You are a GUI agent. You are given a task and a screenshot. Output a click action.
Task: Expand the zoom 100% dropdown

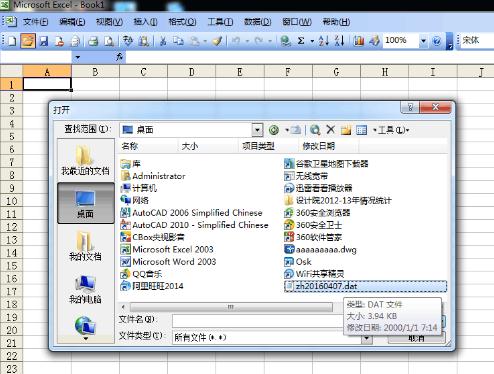tap(423, 41)
